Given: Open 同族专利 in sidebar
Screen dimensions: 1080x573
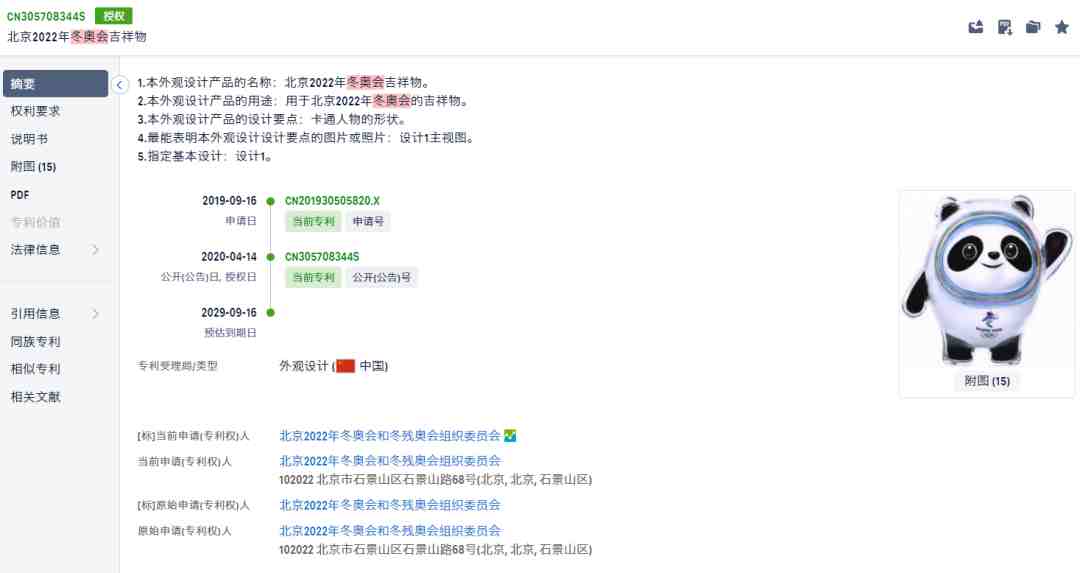Looking at the screenshot, I should [x=35, y=342].
